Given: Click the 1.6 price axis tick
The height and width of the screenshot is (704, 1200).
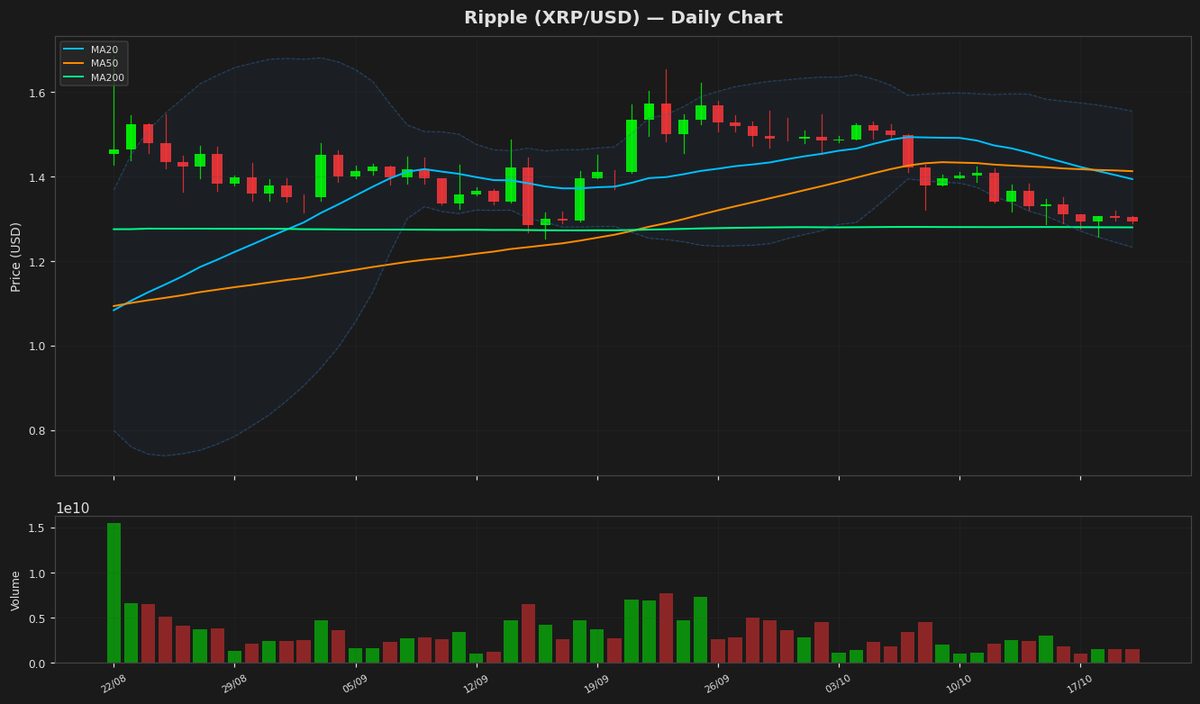Looking at the screenshot, I should pyautogui.click(x=39, y=93).
